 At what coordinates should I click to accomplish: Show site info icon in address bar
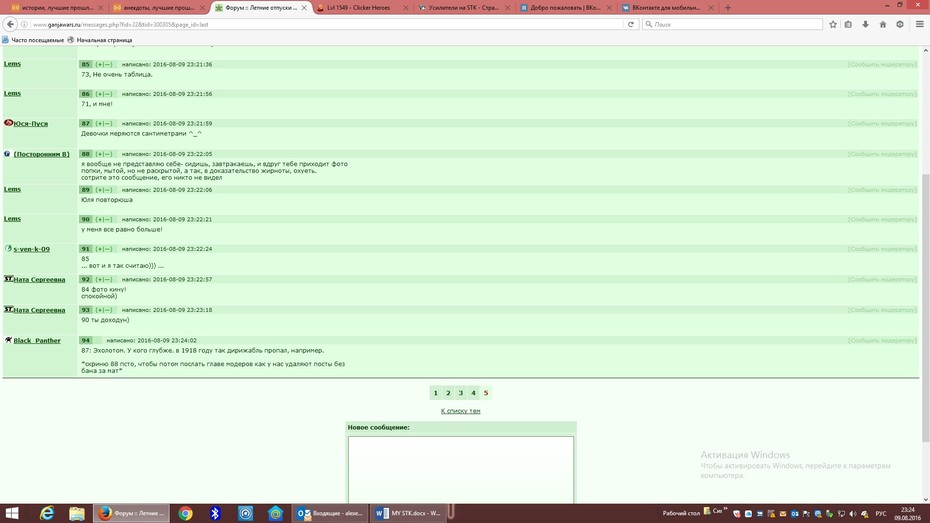[x=24, y=24]
